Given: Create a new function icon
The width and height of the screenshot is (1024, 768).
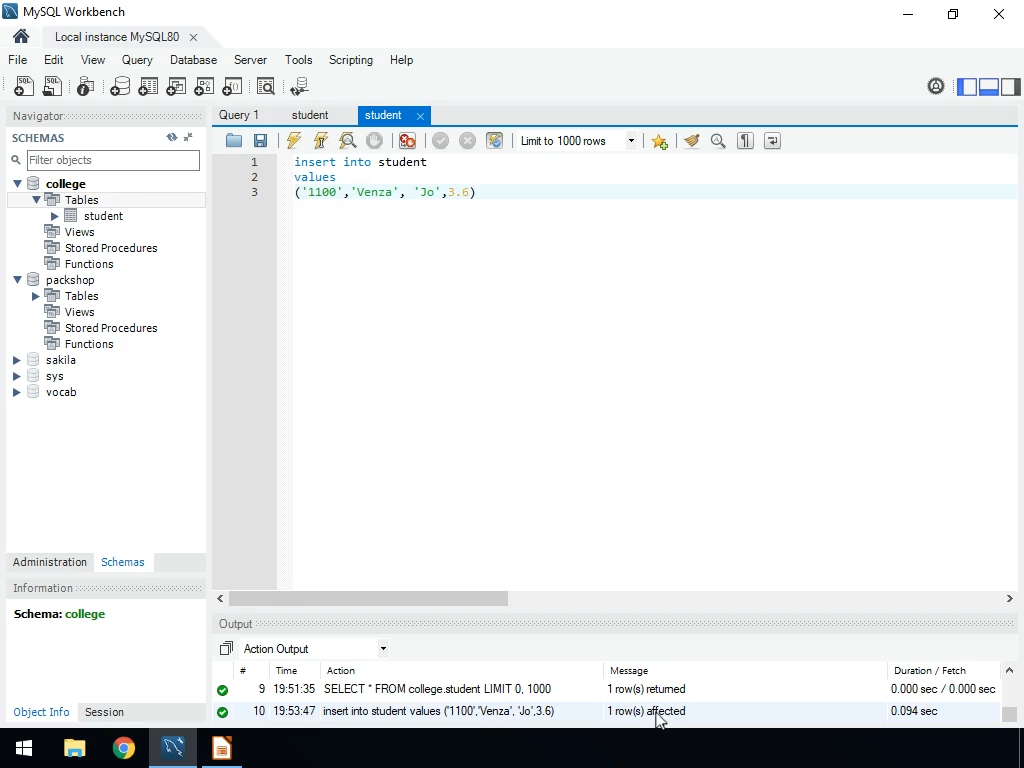Looking at the screenshot, I should tap(232, 86).
